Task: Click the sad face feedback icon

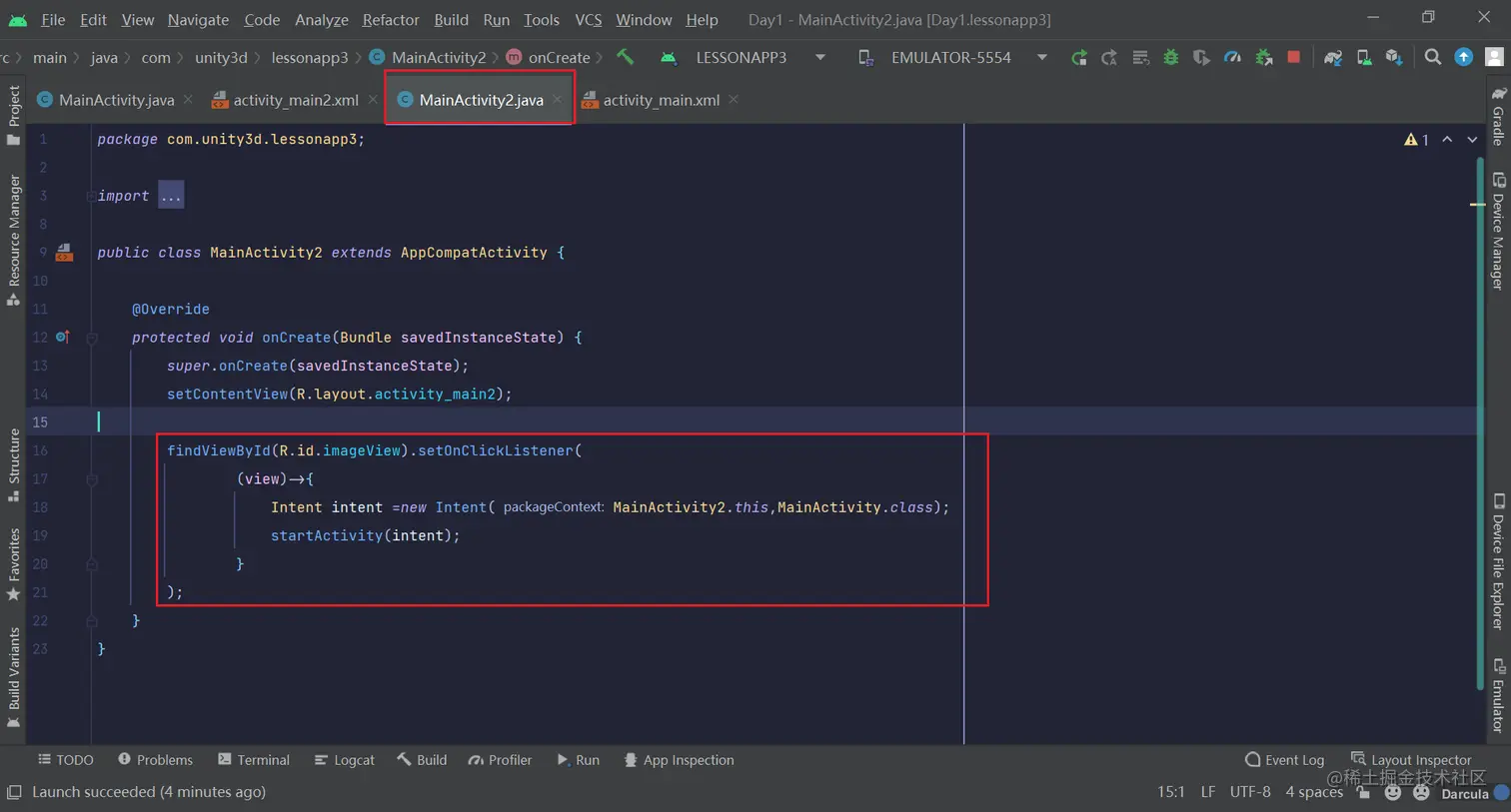Action: click(1421, 793)
